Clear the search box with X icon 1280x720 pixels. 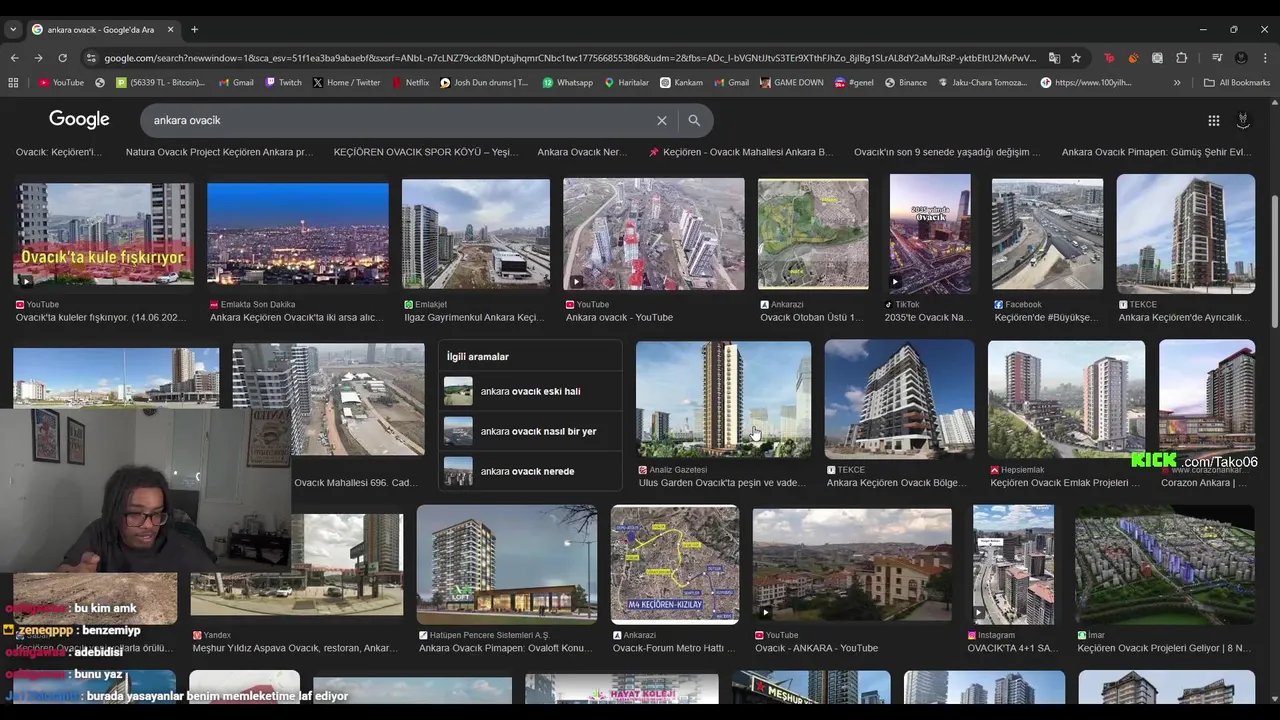pos(661,120)
